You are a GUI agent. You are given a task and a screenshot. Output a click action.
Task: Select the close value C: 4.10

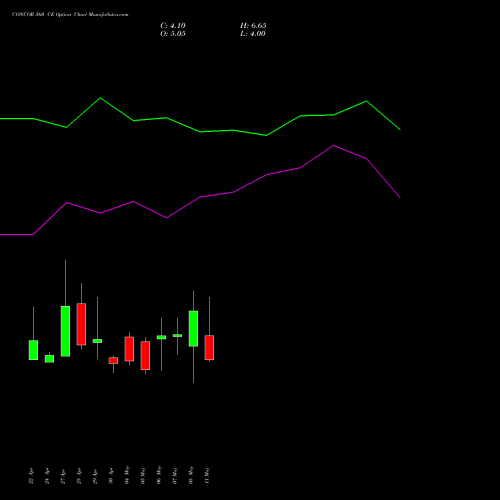[x=173, y=26]
